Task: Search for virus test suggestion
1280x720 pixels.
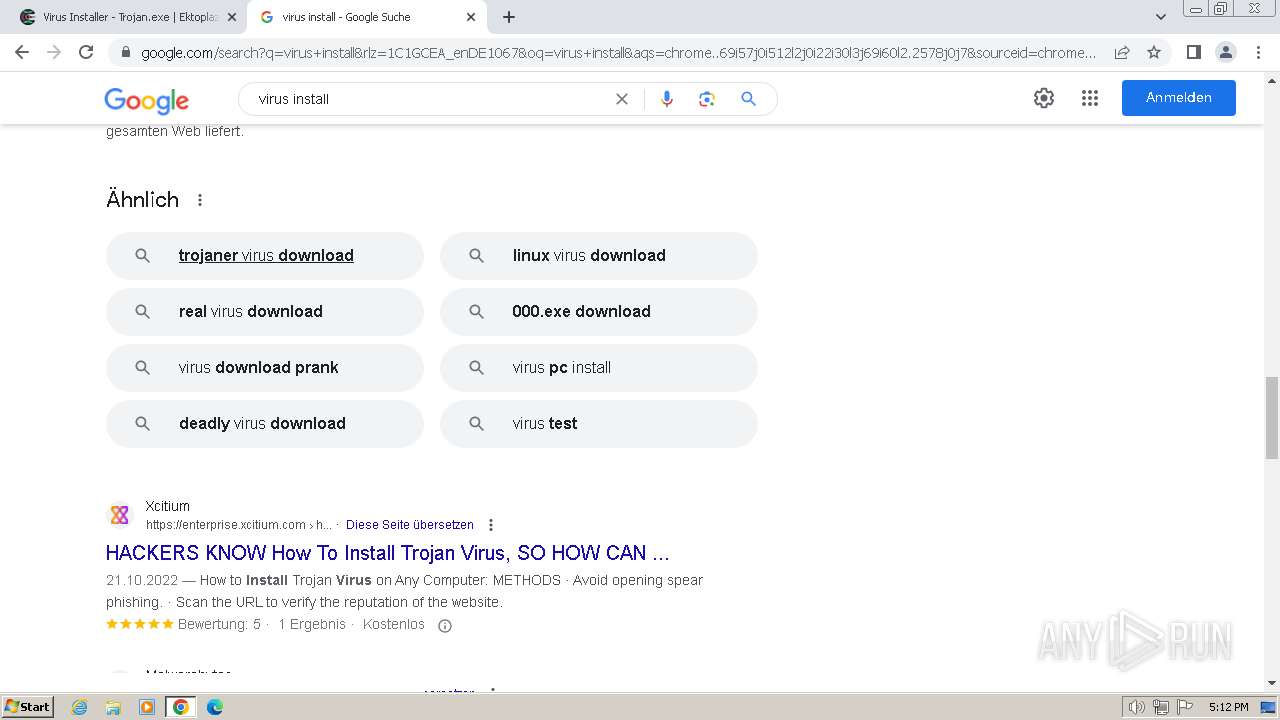Action: (599, 424)
